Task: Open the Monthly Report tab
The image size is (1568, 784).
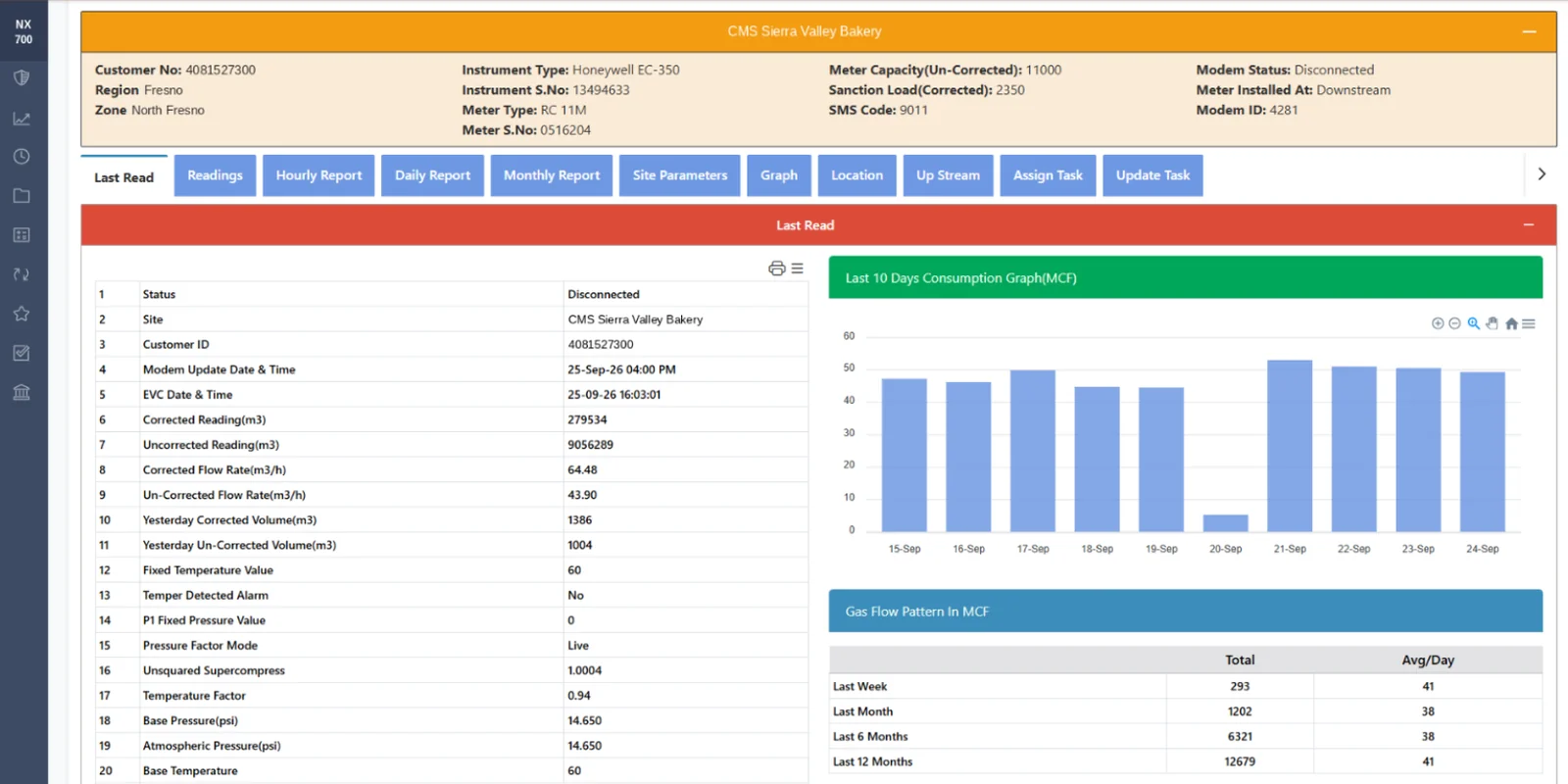Action: pyautogui.click(x=552, y=175)
